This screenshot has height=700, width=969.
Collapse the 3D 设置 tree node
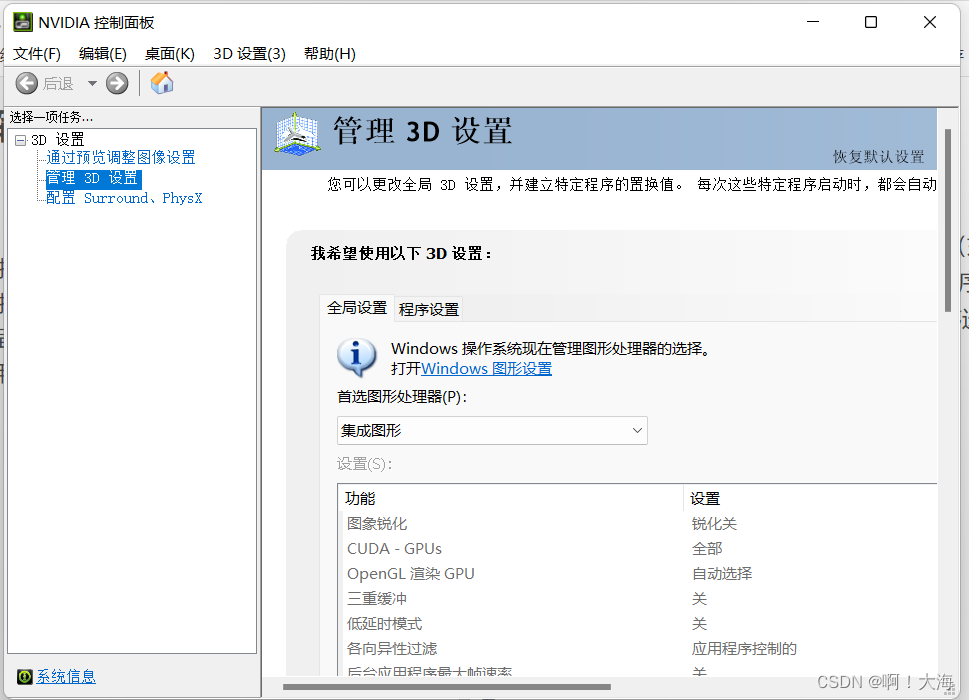(x=20, y=140)
